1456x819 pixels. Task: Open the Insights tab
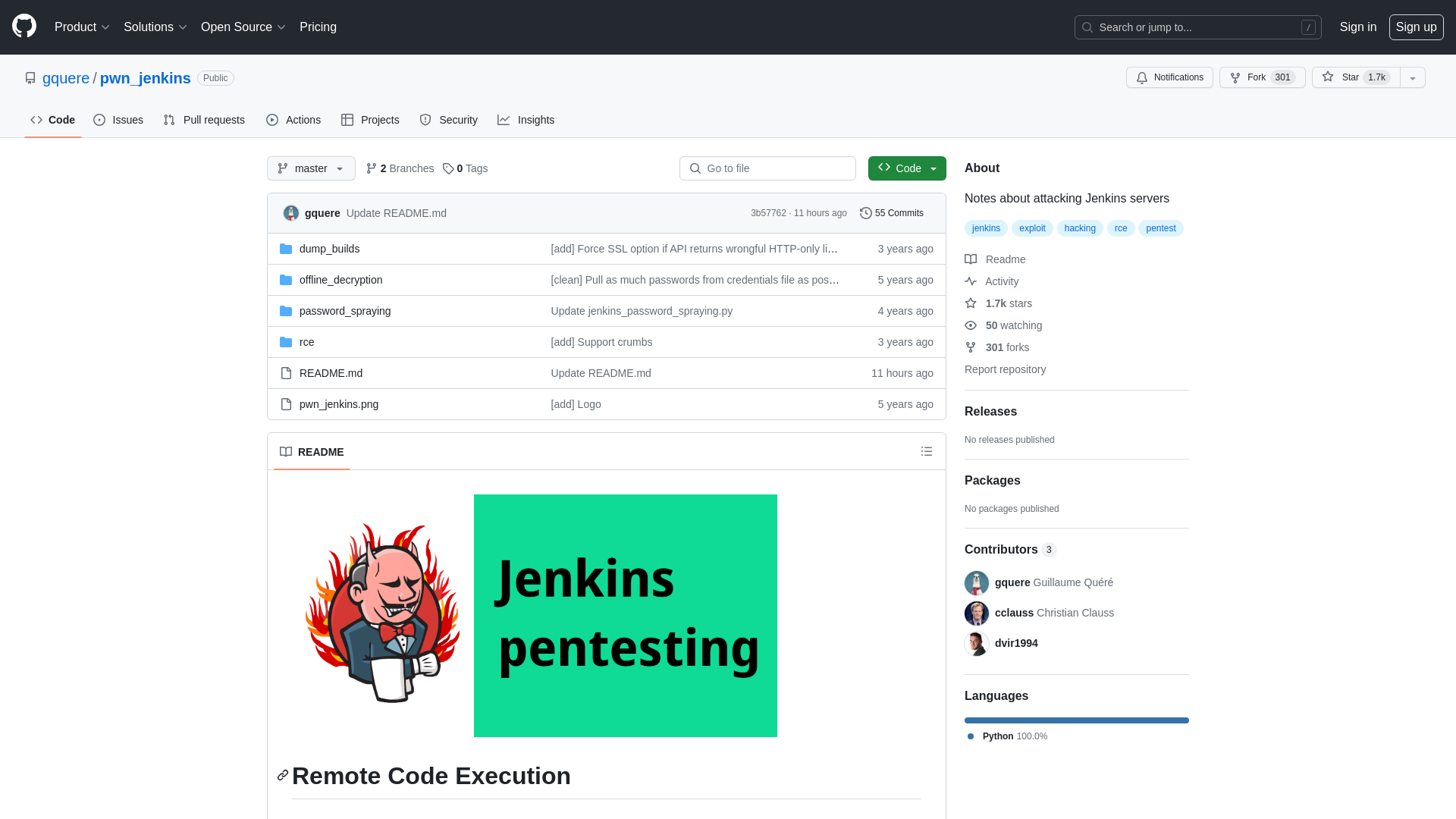526,120
